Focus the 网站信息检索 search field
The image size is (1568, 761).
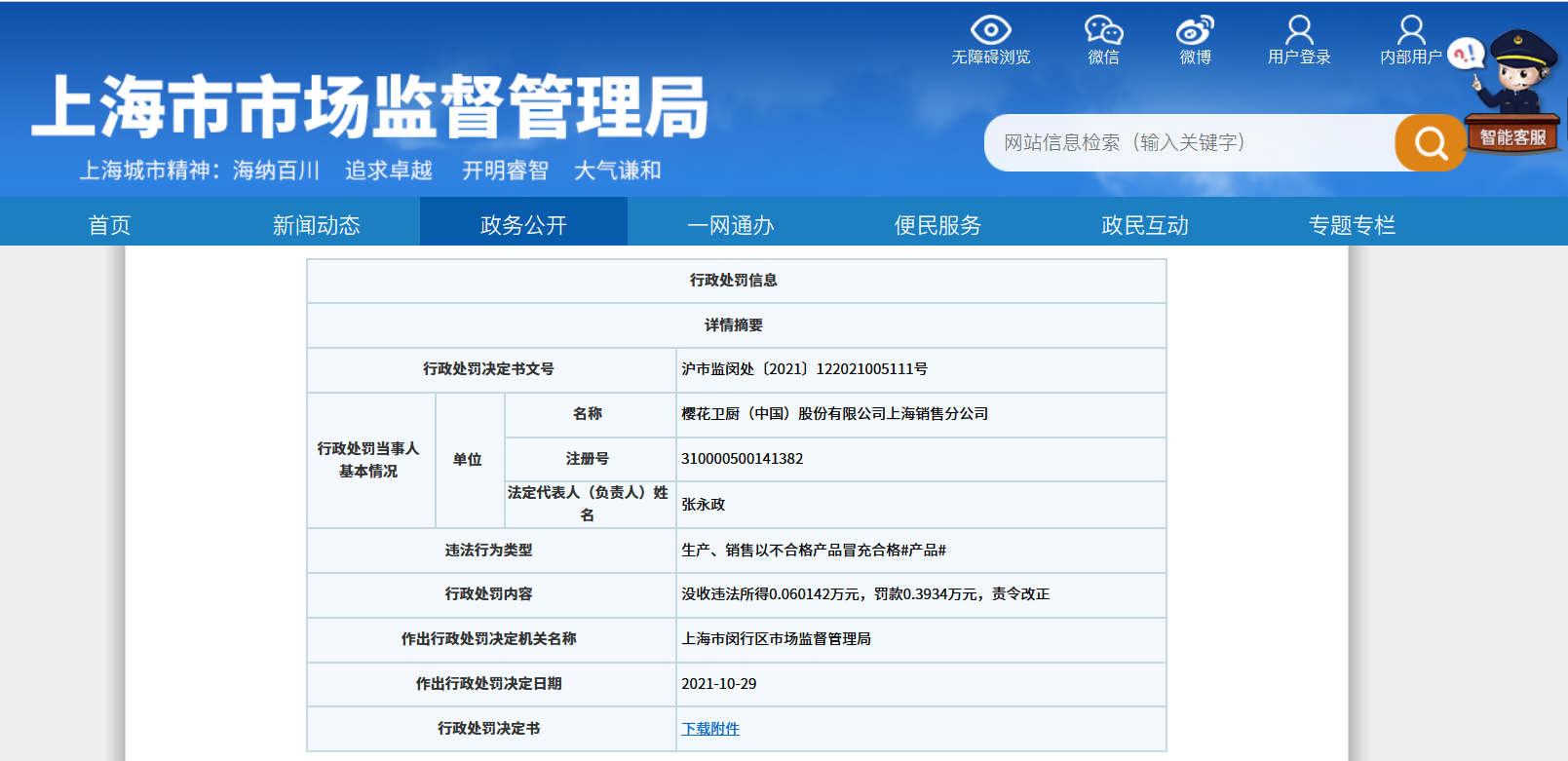coord(1189,143)
